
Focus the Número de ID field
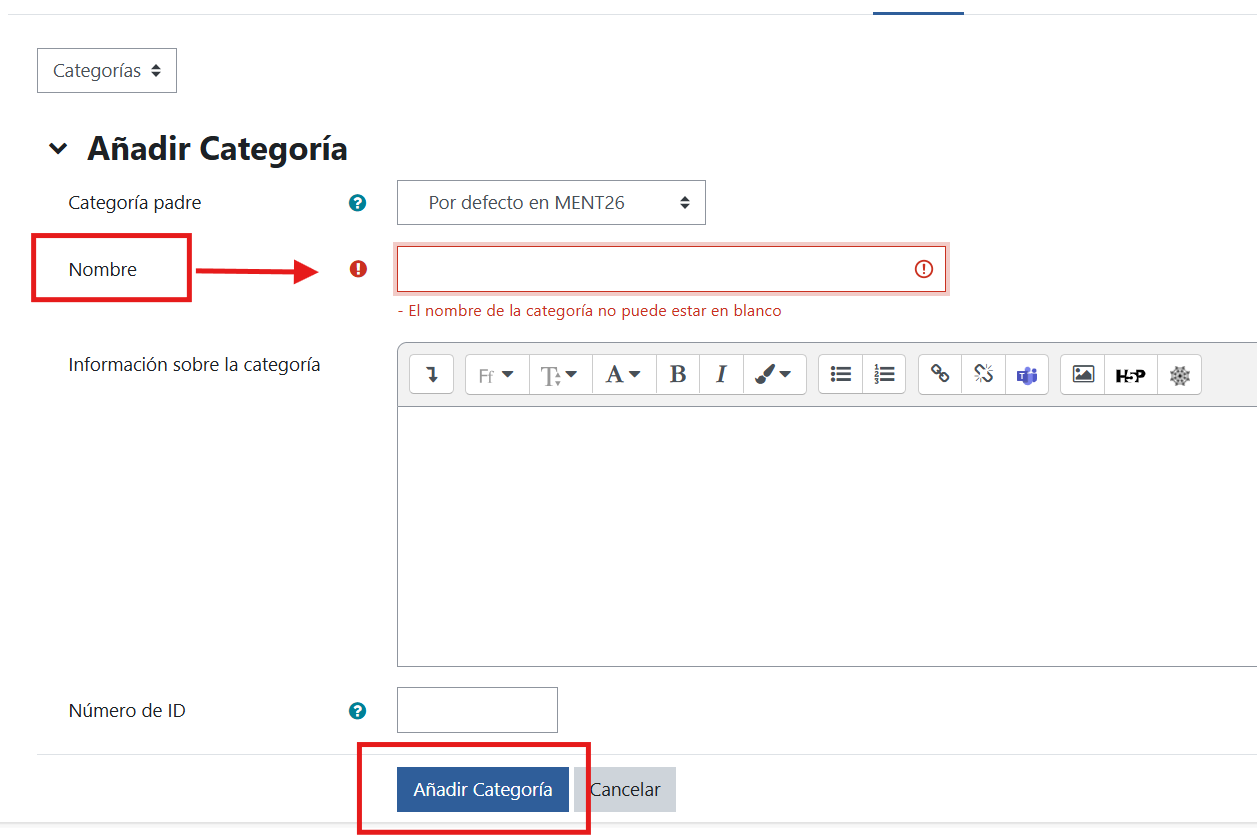click(x=477, y=710)
